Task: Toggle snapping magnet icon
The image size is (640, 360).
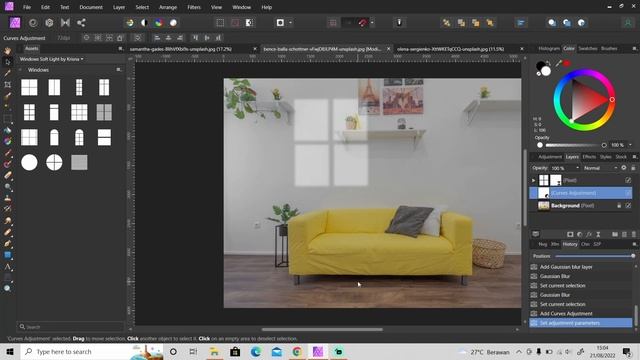Action: coord(363,23)
